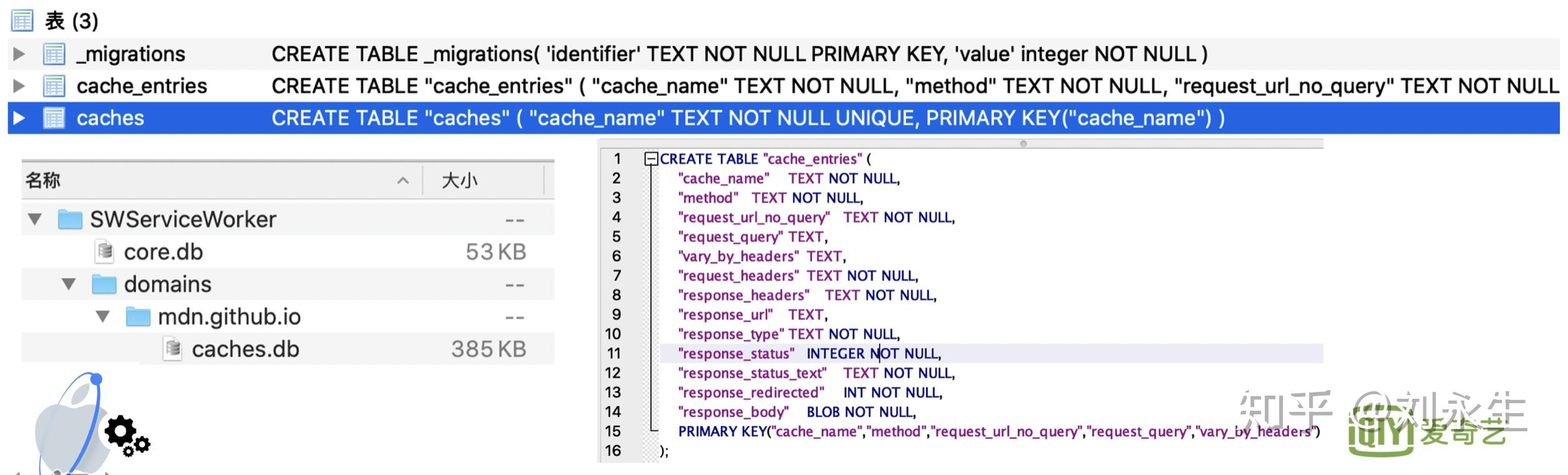1568x475 pixels.
Task: Click the cache_entries table icon
Action: point(54,86)
